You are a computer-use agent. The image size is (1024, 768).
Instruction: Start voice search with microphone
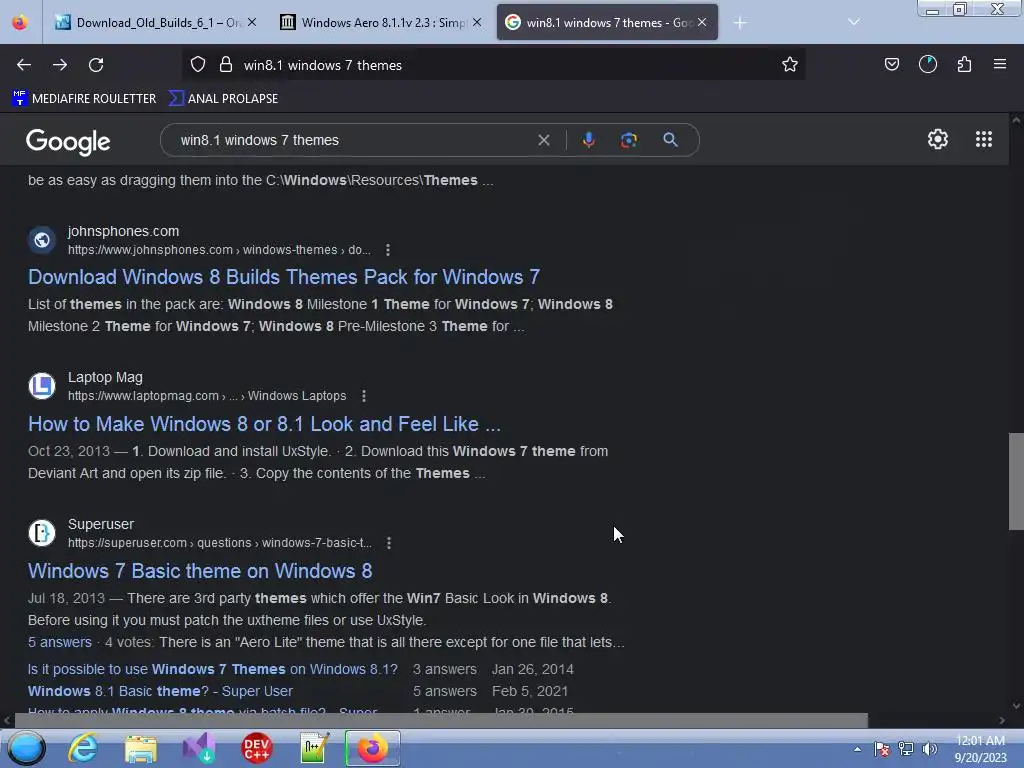(588, 140)
